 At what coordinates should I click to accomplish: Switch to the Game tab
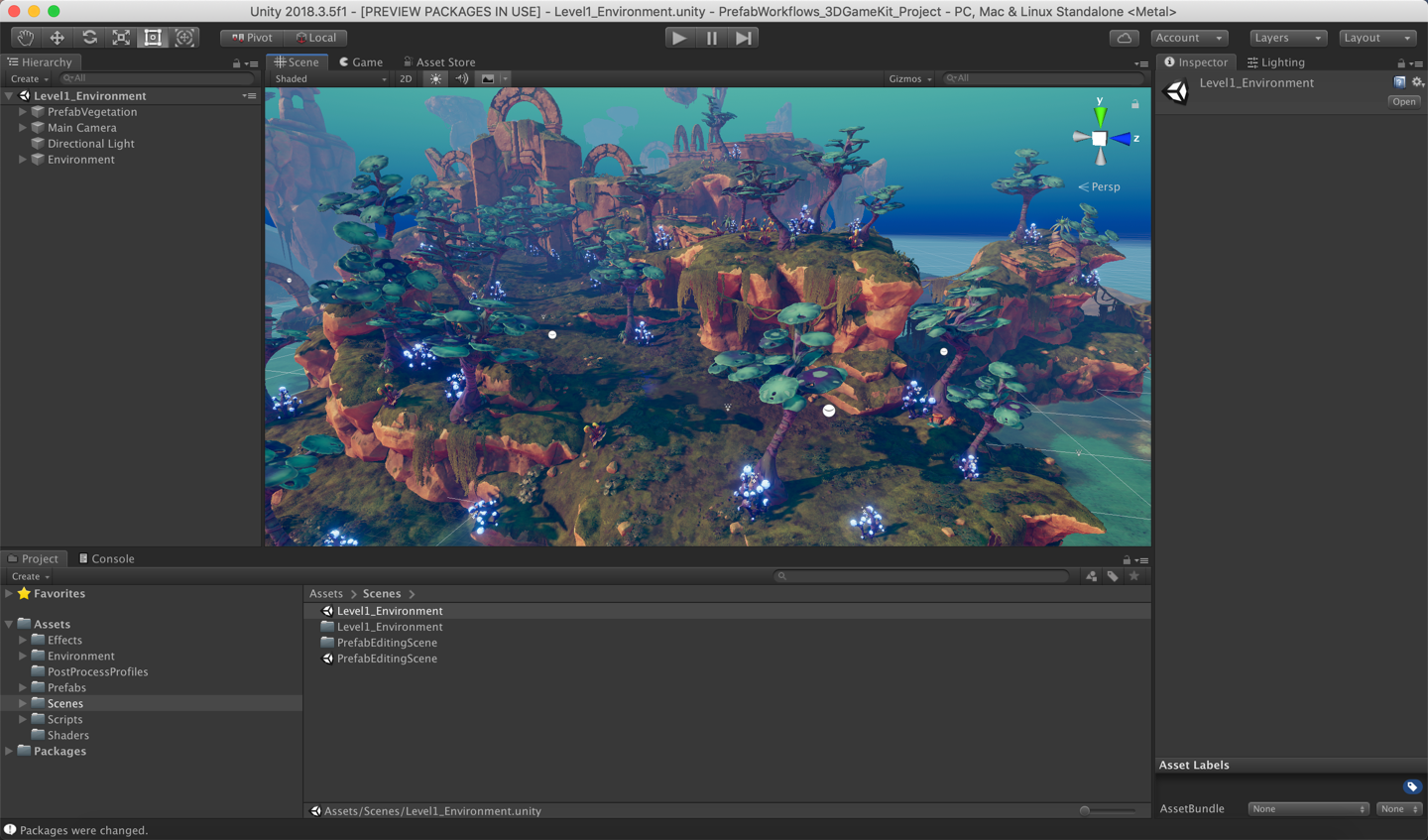coord(361,62)
